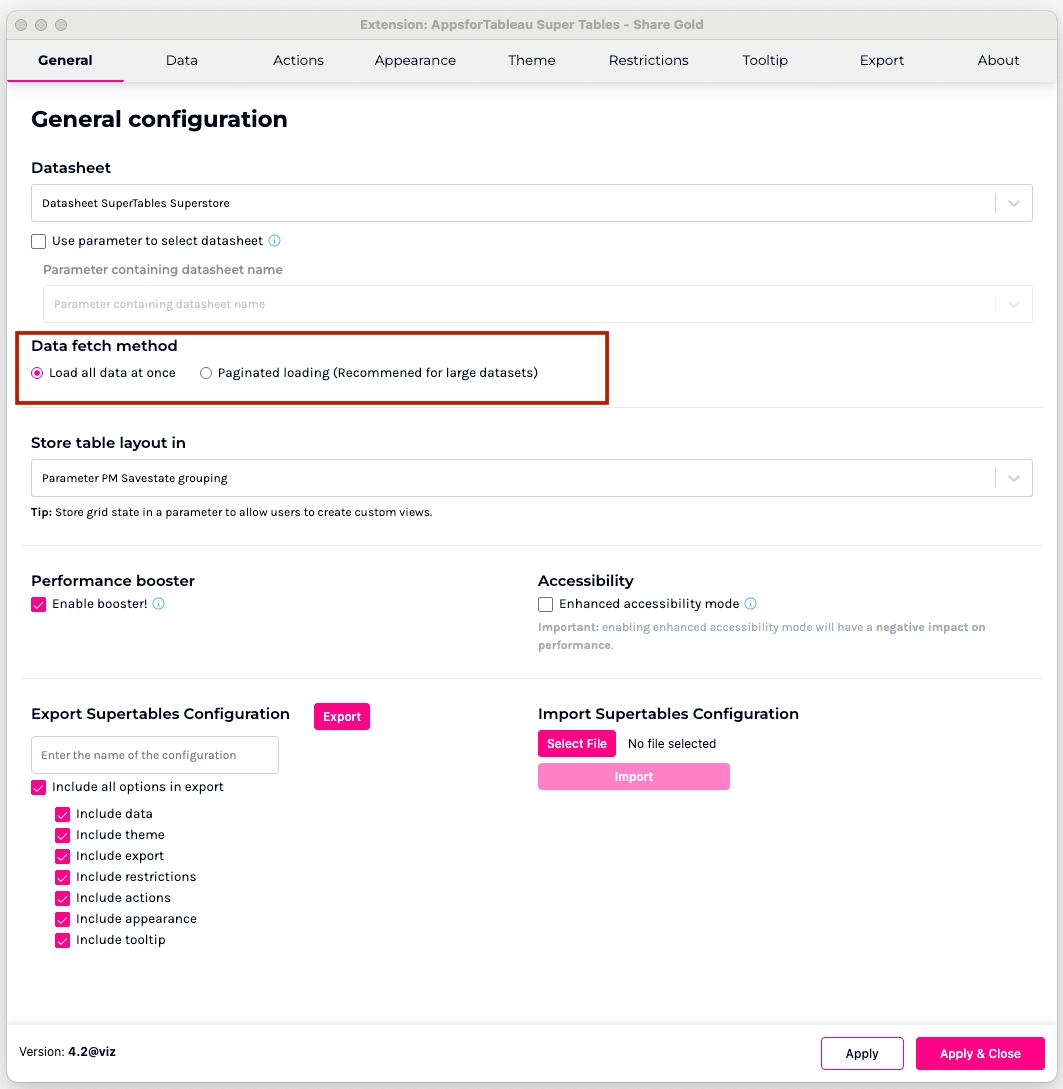This screenshot has height=1089, width=1063.
Task: Select Paginated loading radio option
Action: [206, 373]
